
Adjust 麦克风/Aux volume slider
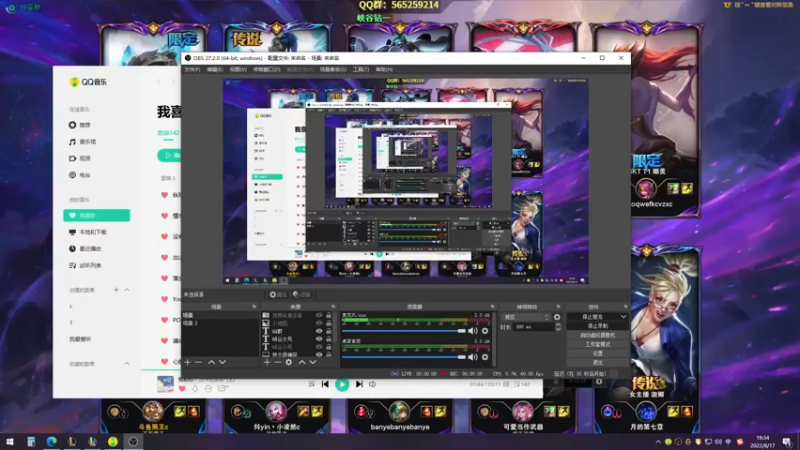point(404,331)
